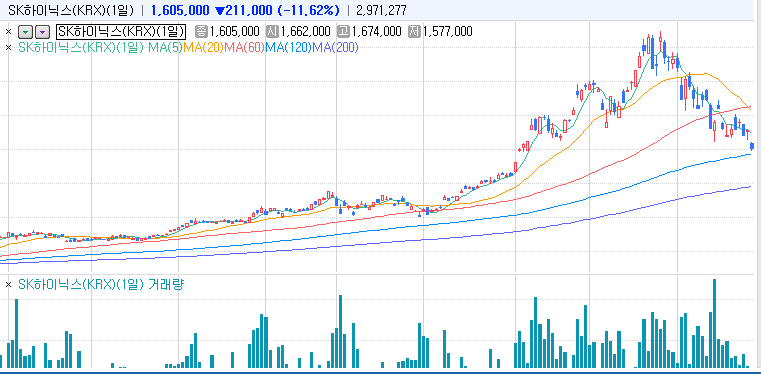Click the green SK하이닉스(KRX)(1일) moving average title
Image resolution: width=761 pixels, height=375 pixels.
pyautogui.click(x=82, y=48)
